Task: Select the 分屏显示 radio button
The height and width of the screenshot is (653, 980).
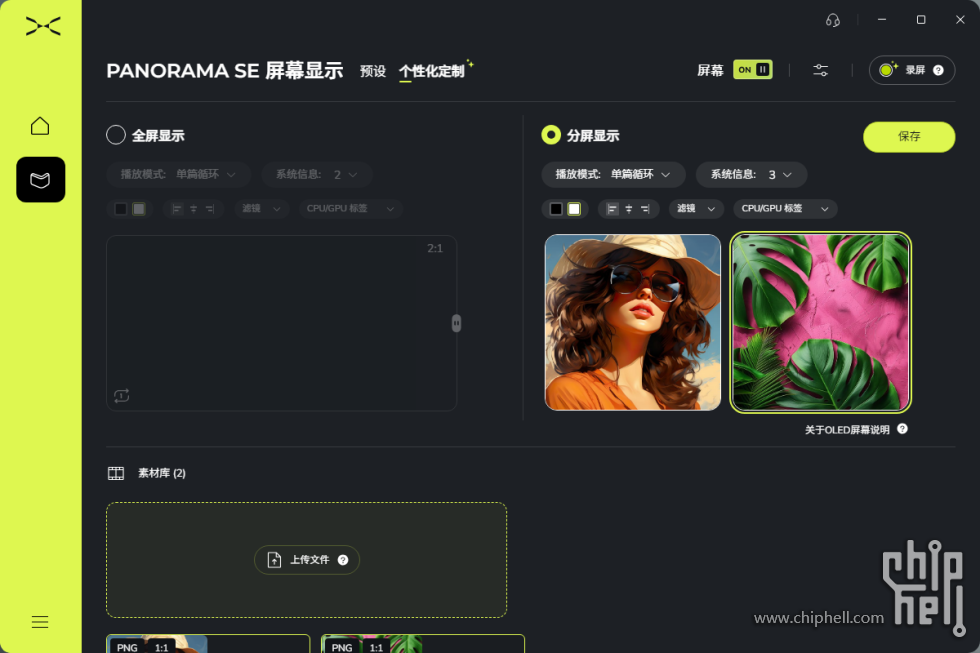Action: coord(551,135)
